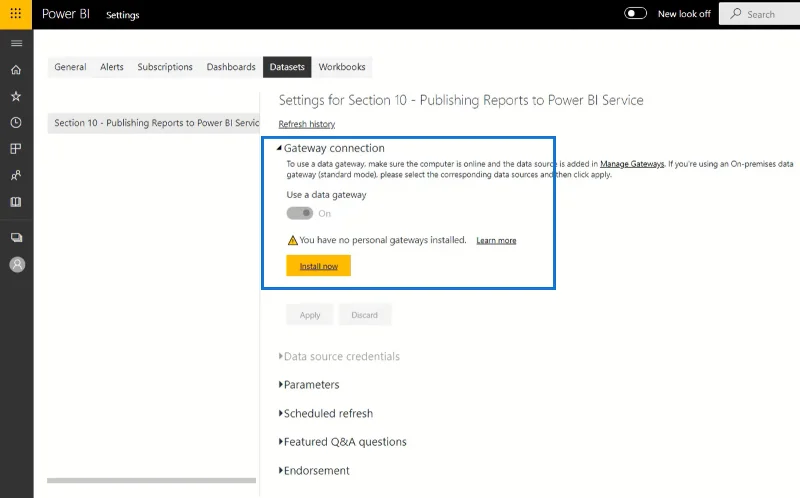Click the Learn more link
Viewport: 800px width, 498px height.
point(496,240)
